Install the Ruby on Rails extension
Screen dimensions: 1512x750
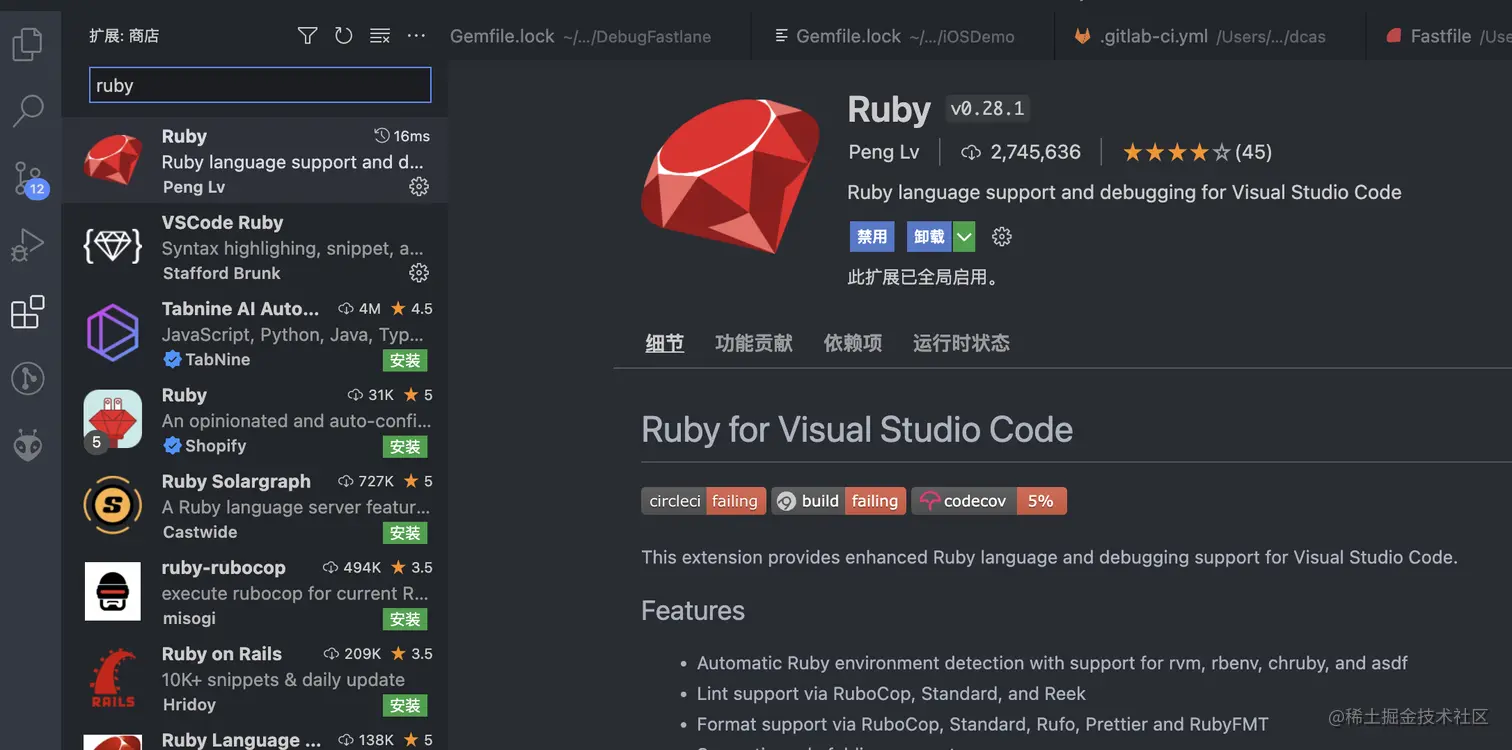pyautogui.click(x=405, y=705)
